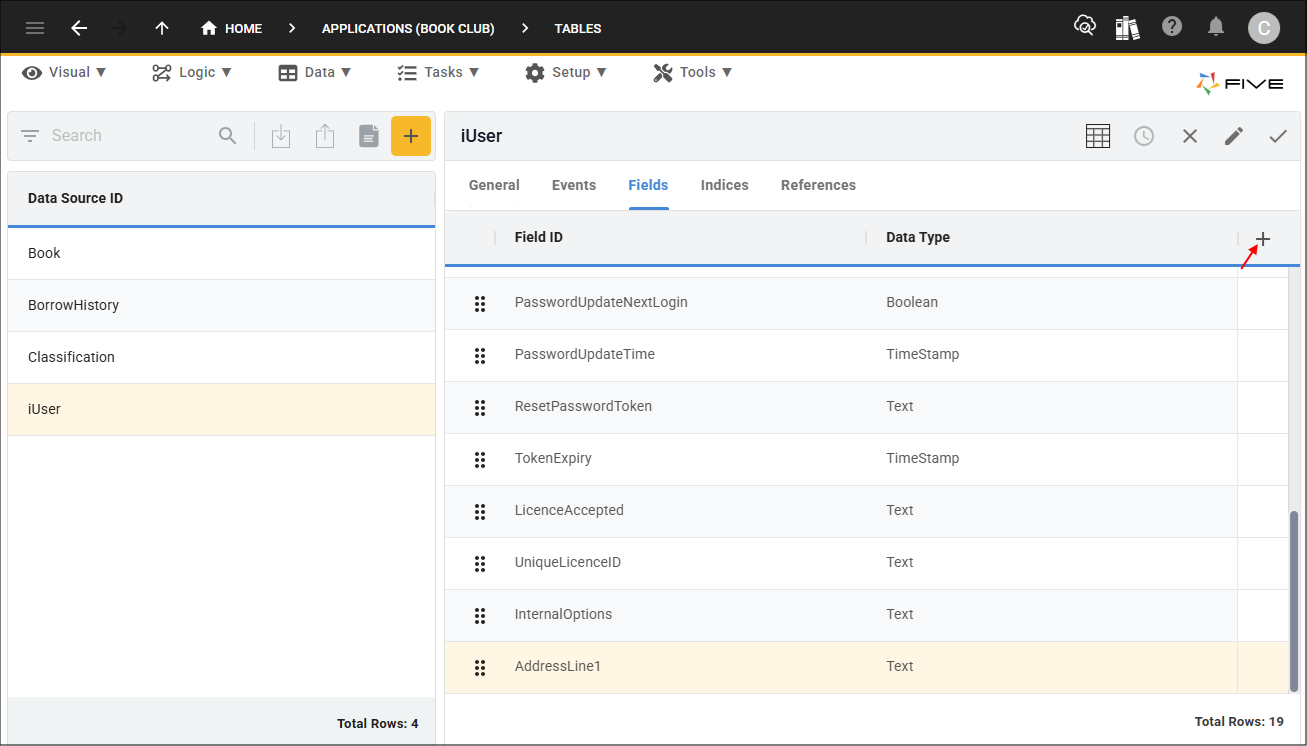Click drag handle of PasswordUpdateNextLogin row
The image size is (1307, 746).
point(480,303)
